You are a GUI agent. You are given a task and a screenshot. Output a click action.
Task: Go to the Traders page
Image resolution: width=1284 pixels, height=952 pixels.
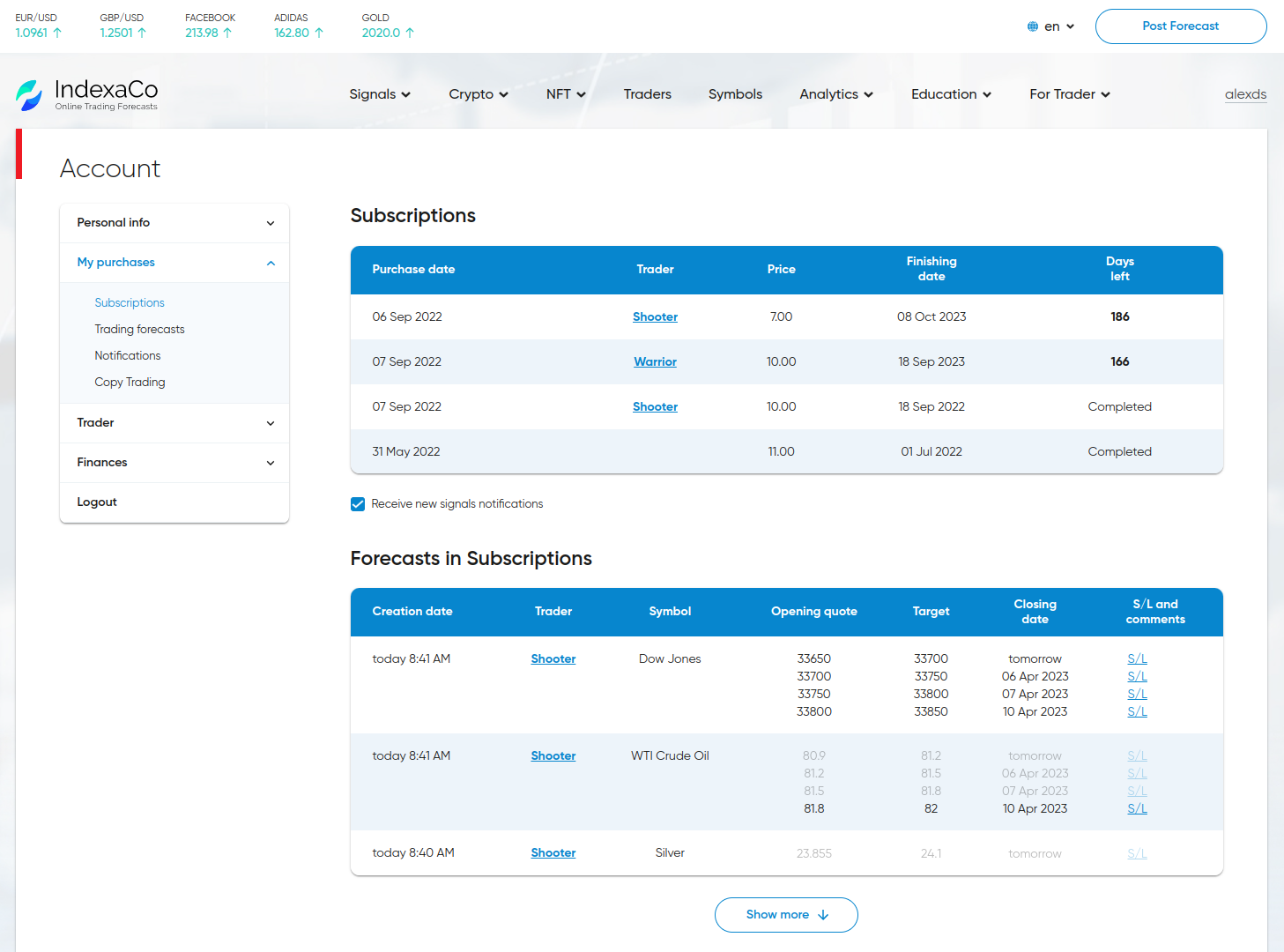click(x=648, y=94)
